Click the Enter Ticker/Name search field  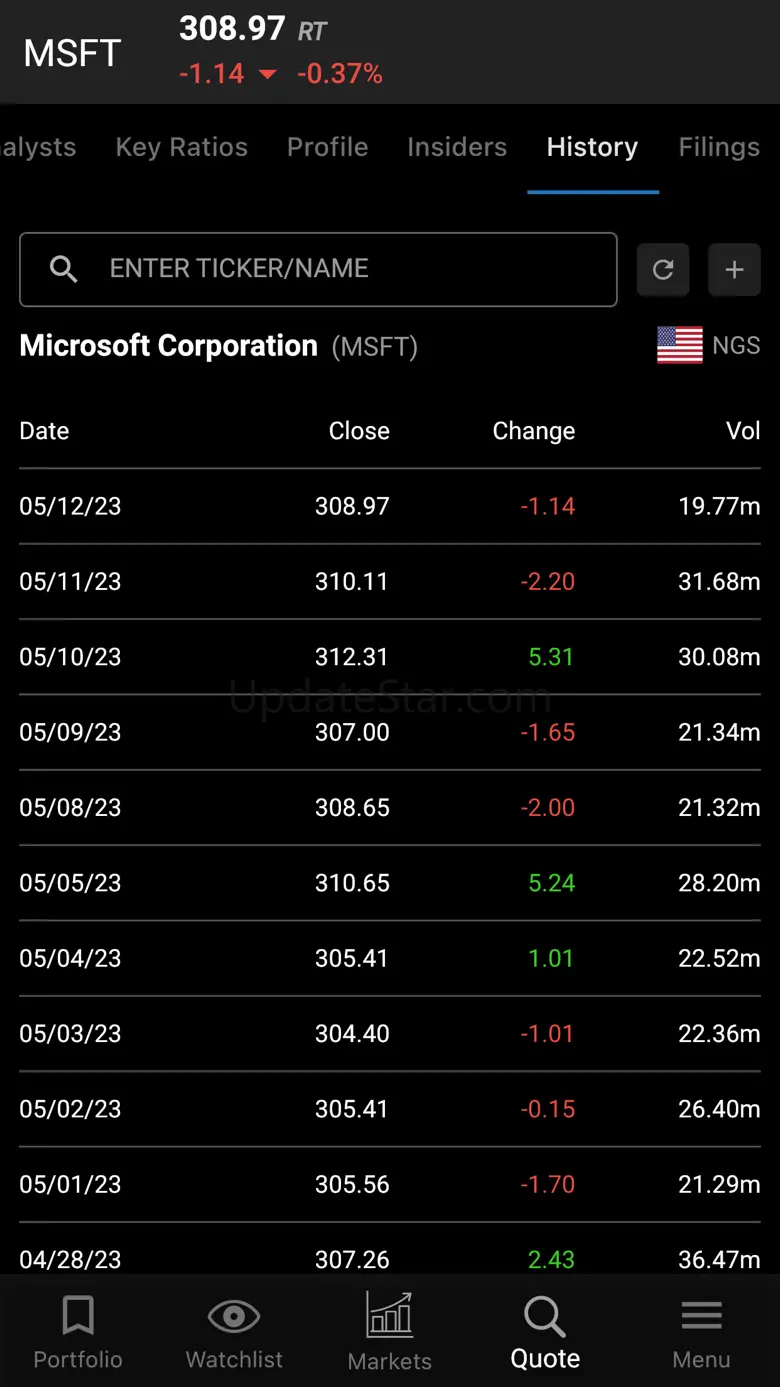click(340, 269)
